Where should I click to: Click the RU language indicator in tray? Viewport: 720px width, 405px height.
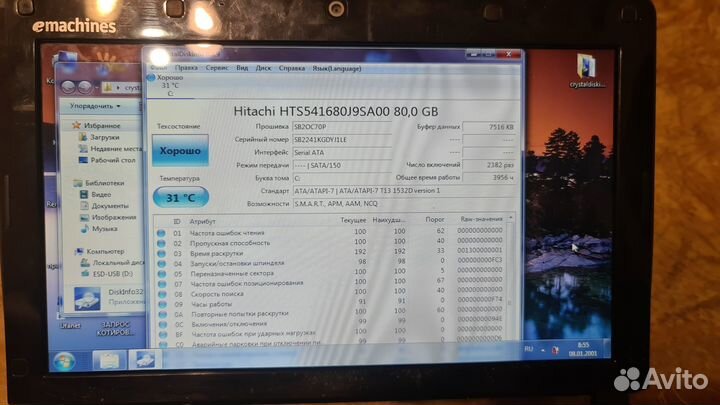(x=529, y=349)
